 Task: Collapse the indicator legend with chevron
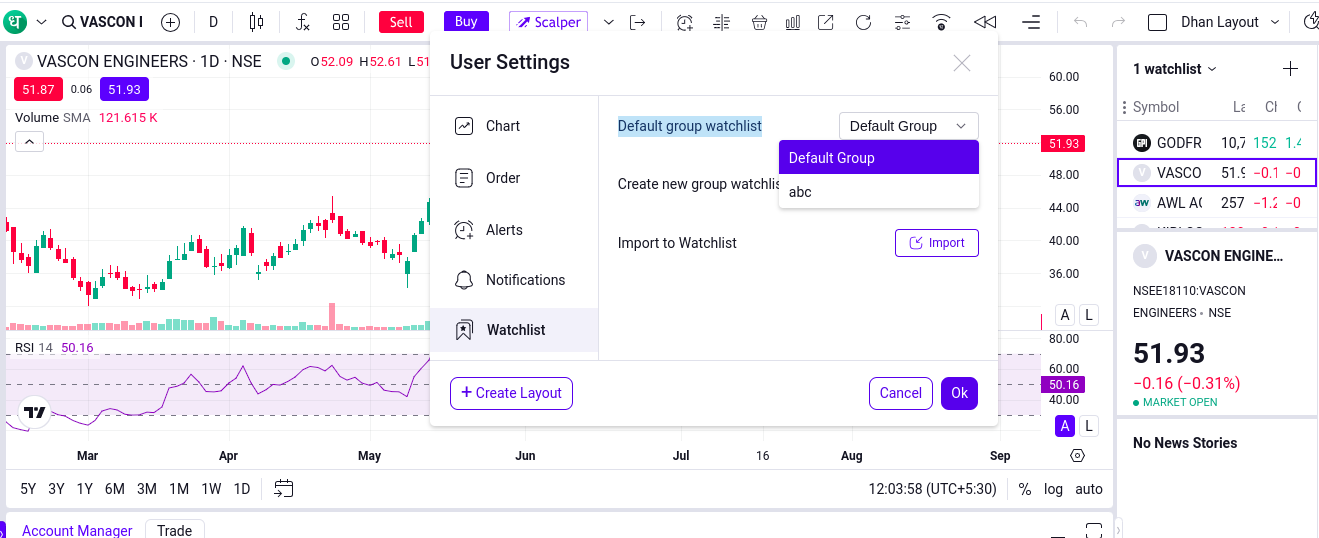click(x=29, y=142)
